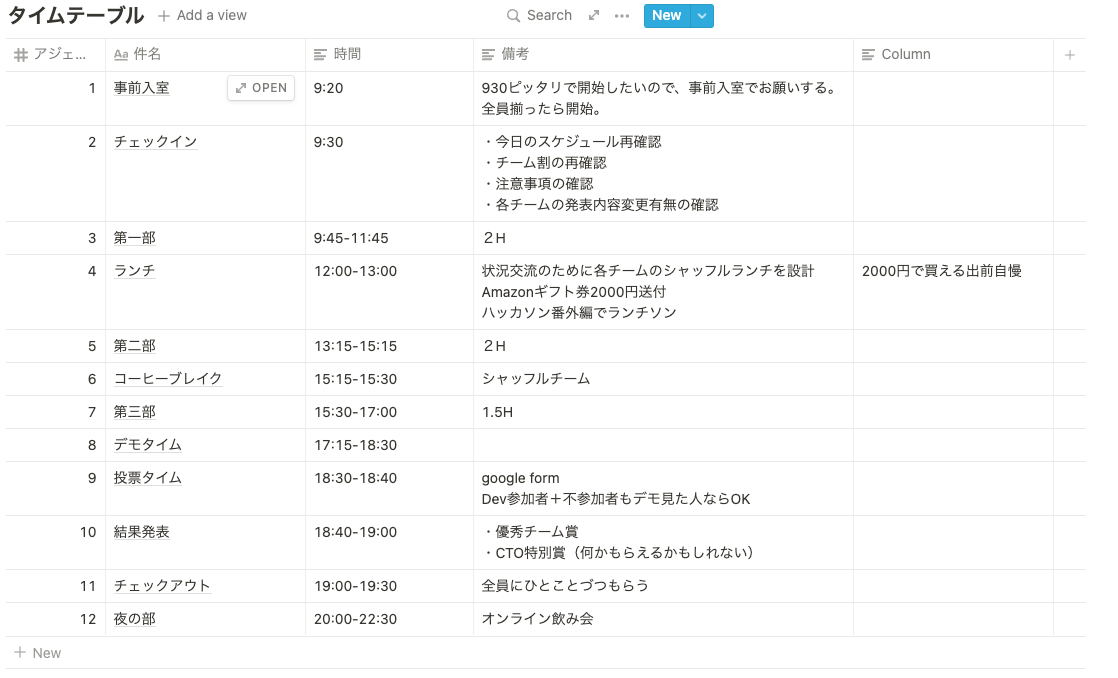Click the plus icon in bottom New row
This screenshot has height=678, width=1118.
20,652
